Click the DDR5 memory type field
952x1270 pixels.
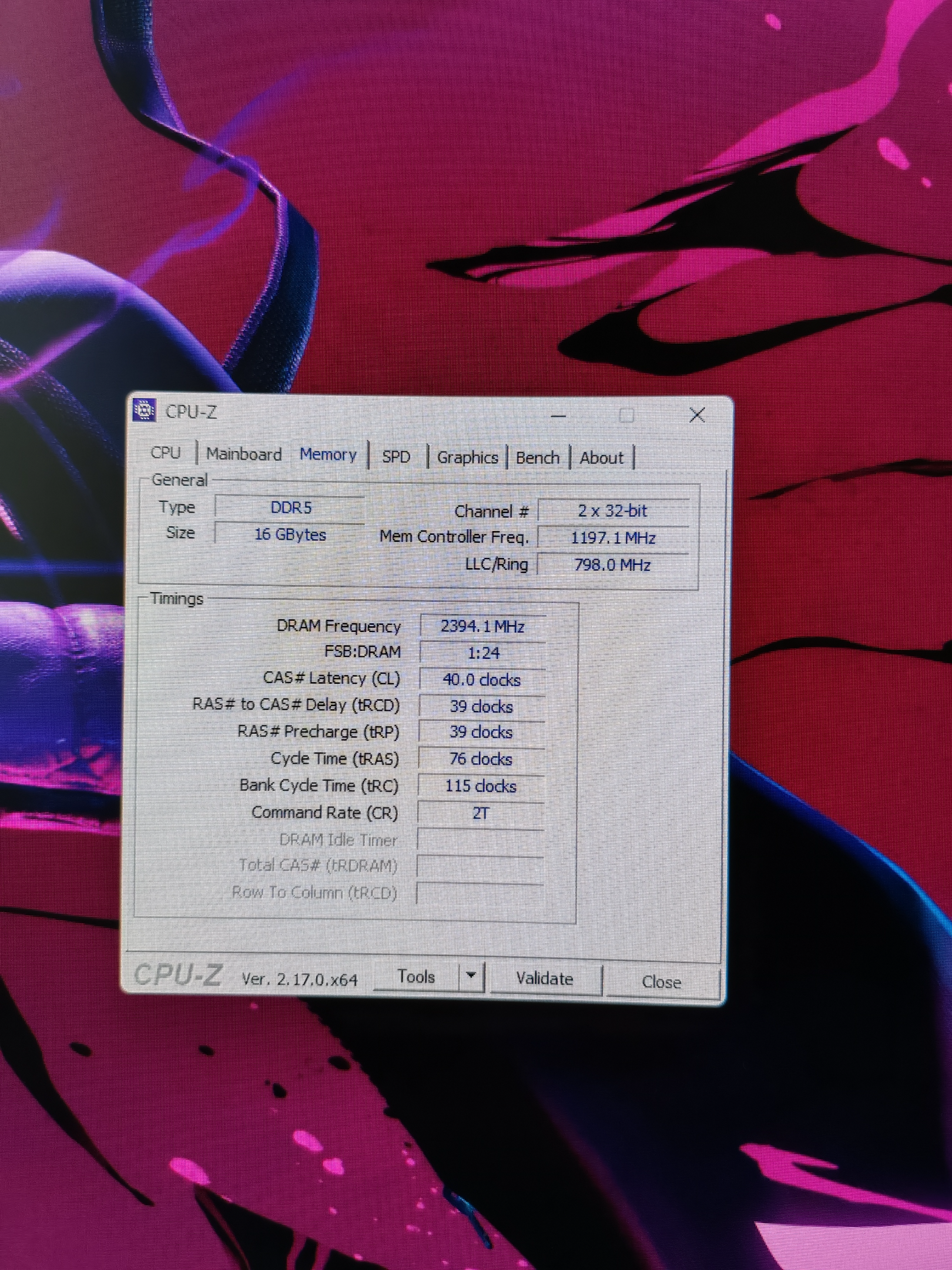click(x=290, y=508)
